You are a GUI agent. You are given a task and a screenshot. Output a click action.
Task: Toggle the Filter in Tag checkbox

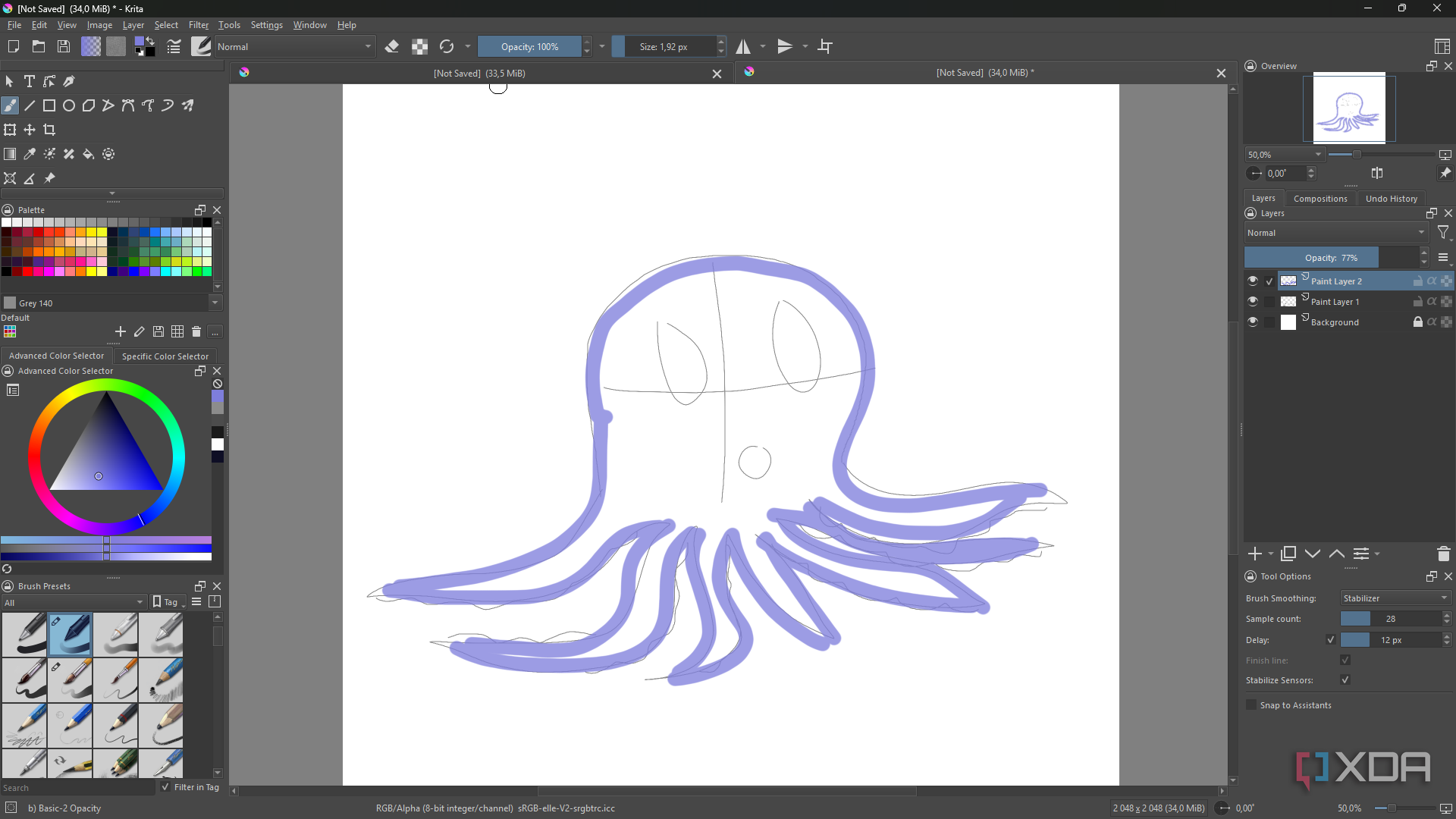165,787
